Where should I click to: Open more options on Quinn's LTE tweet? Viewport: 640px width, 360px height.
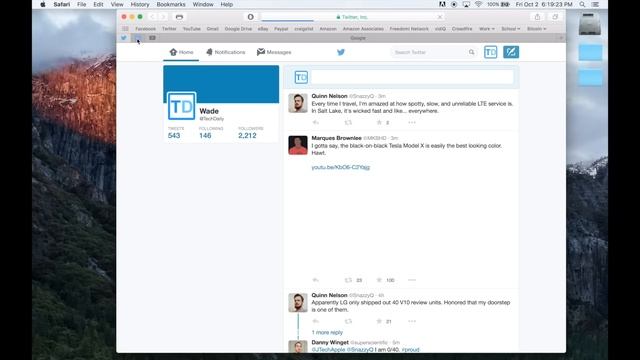coord(412,122)
